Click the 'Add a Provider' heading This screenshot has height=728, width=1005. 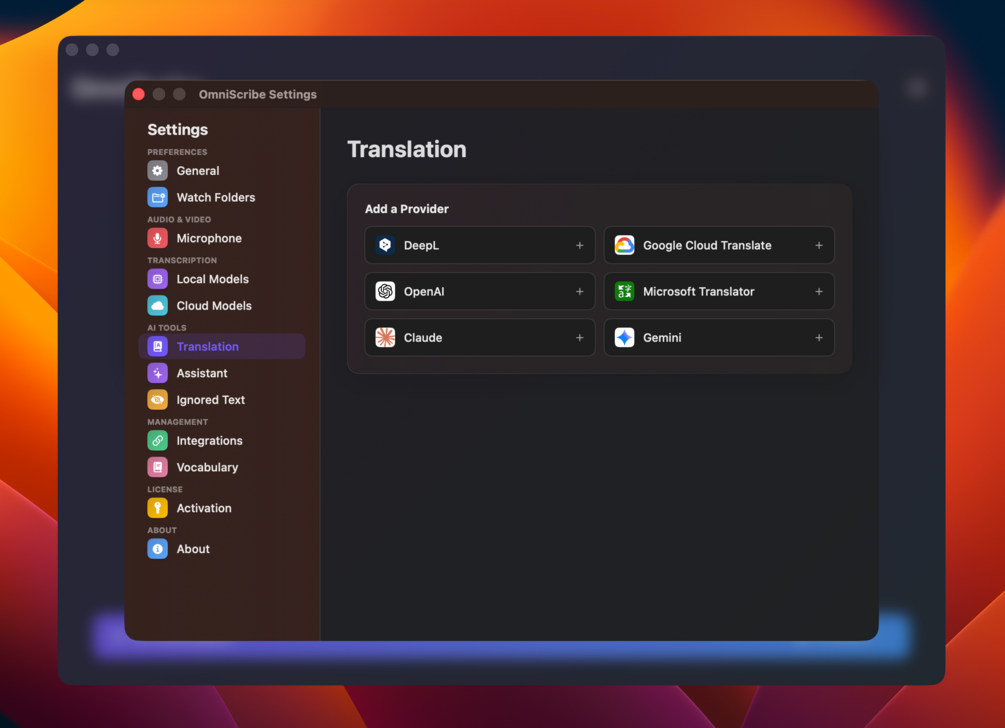406,209
